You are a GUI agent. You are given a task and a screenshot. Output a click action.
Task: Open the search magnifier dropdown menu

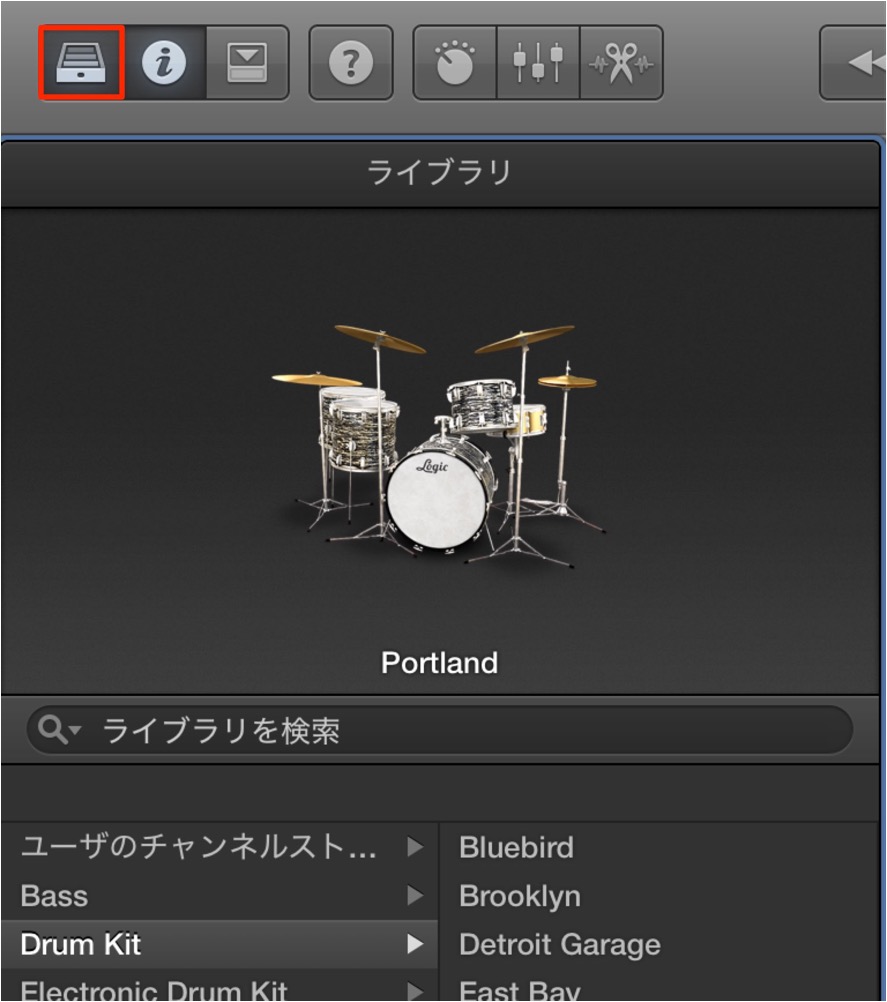coord(59,730)
